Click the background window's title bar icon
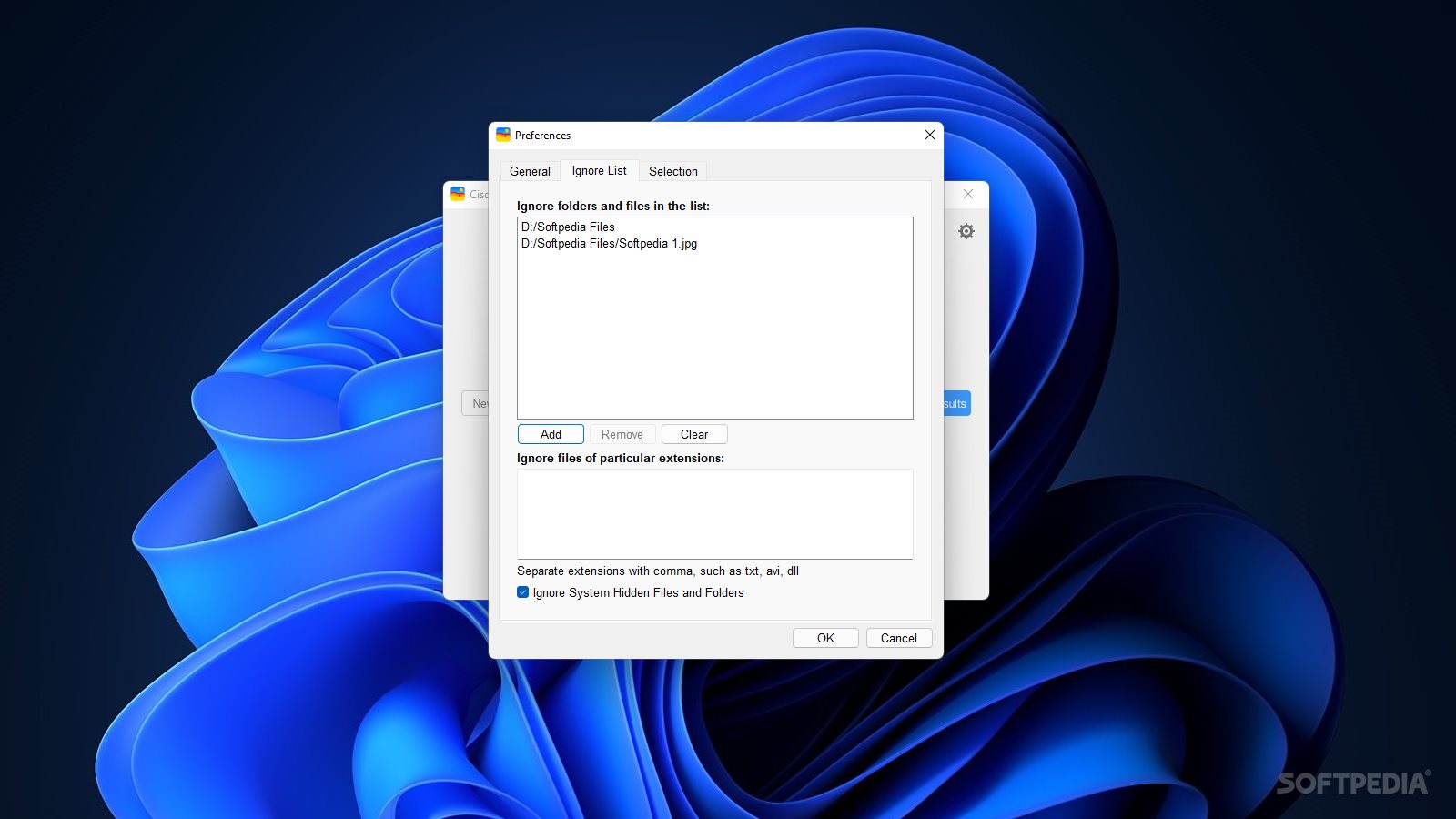Screen dimensions: 1456x819 (458, 194)
